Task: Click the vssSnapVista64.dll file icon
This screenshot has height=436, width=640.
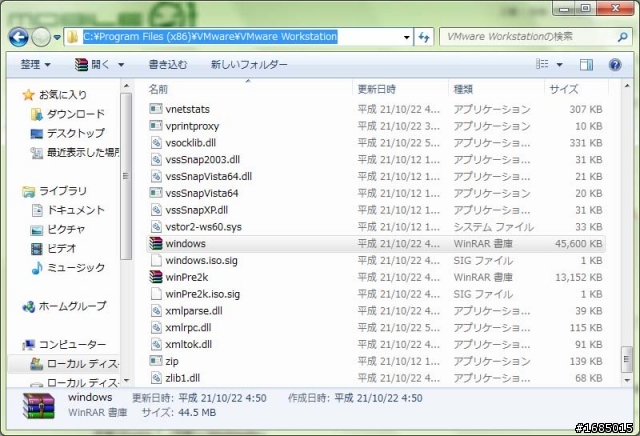Action: 156,176
